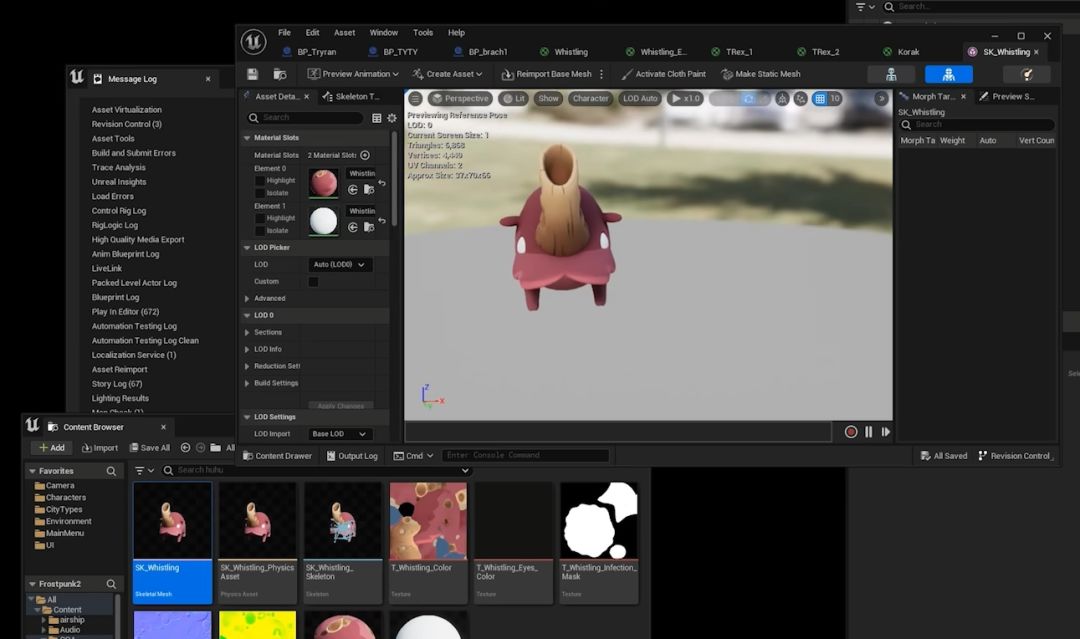
Task: Open the Create Asset dropdown
Action: click(447, 74)
